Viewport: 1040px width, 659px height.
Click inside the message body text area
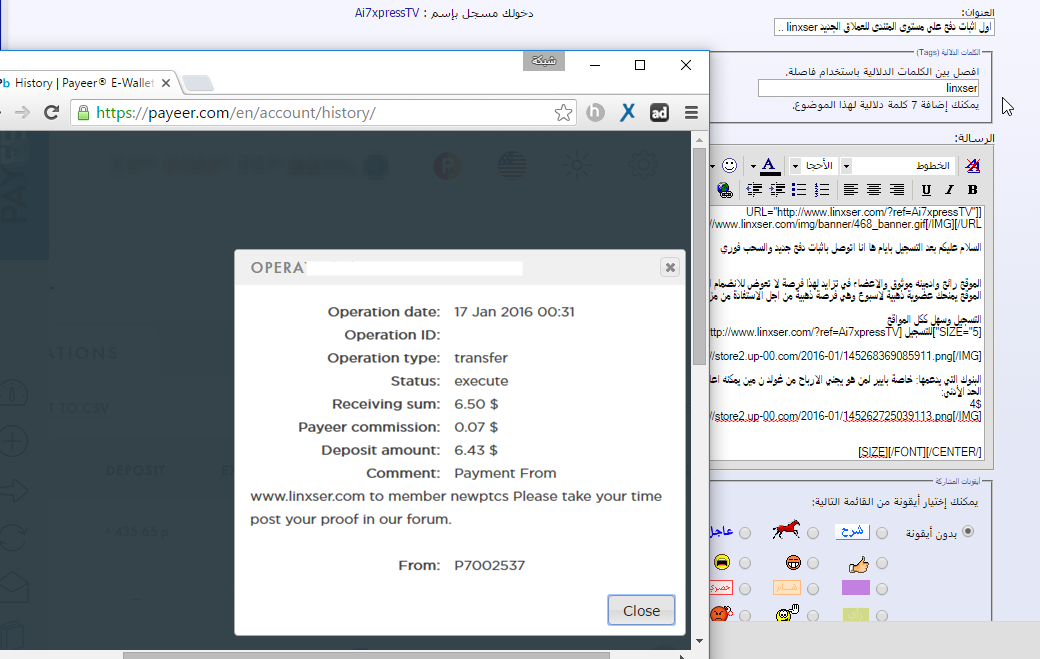(x=846, y=332)
